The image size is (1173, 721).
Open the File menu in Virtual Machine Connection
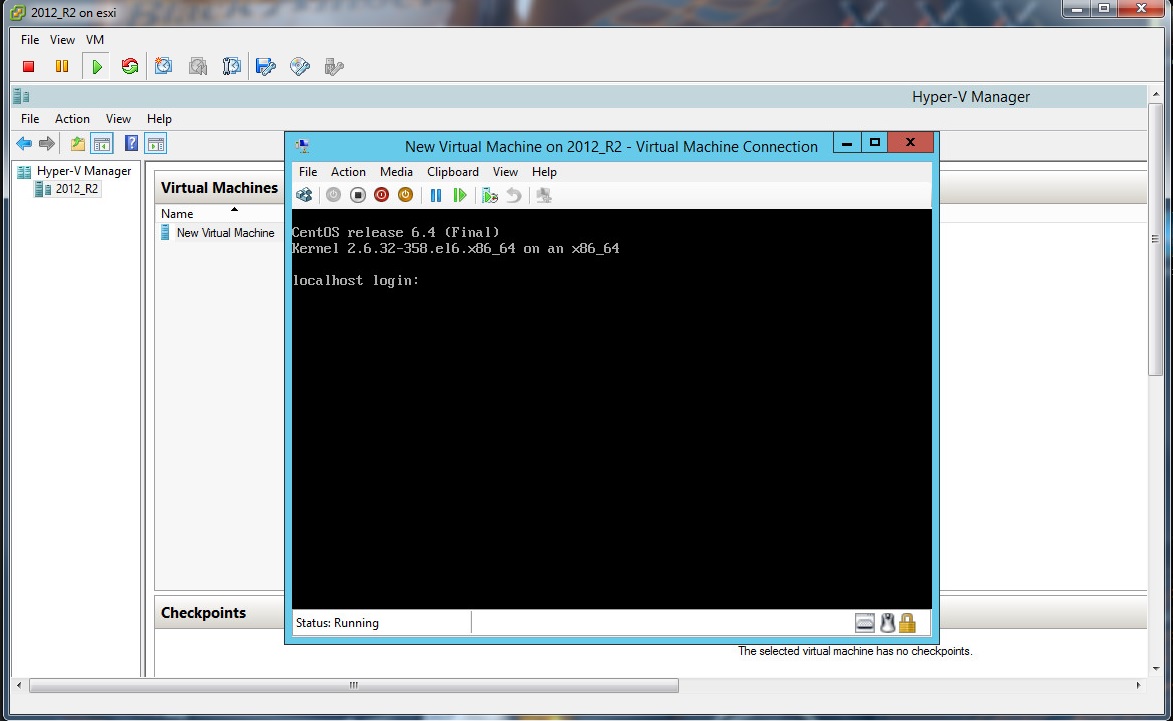click(x=308, y=172)
